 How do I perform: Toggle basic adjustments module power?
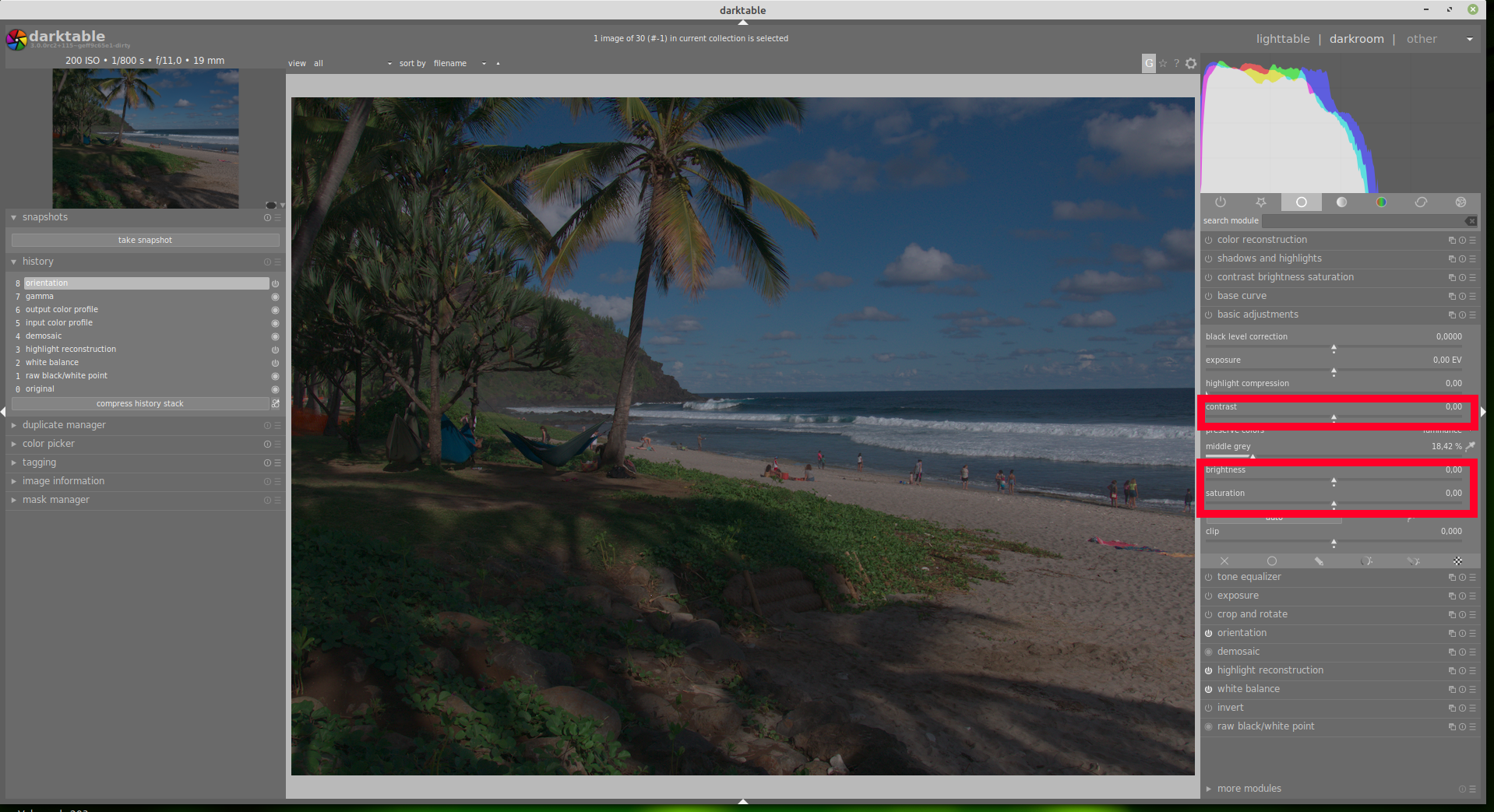[1209, 315]
